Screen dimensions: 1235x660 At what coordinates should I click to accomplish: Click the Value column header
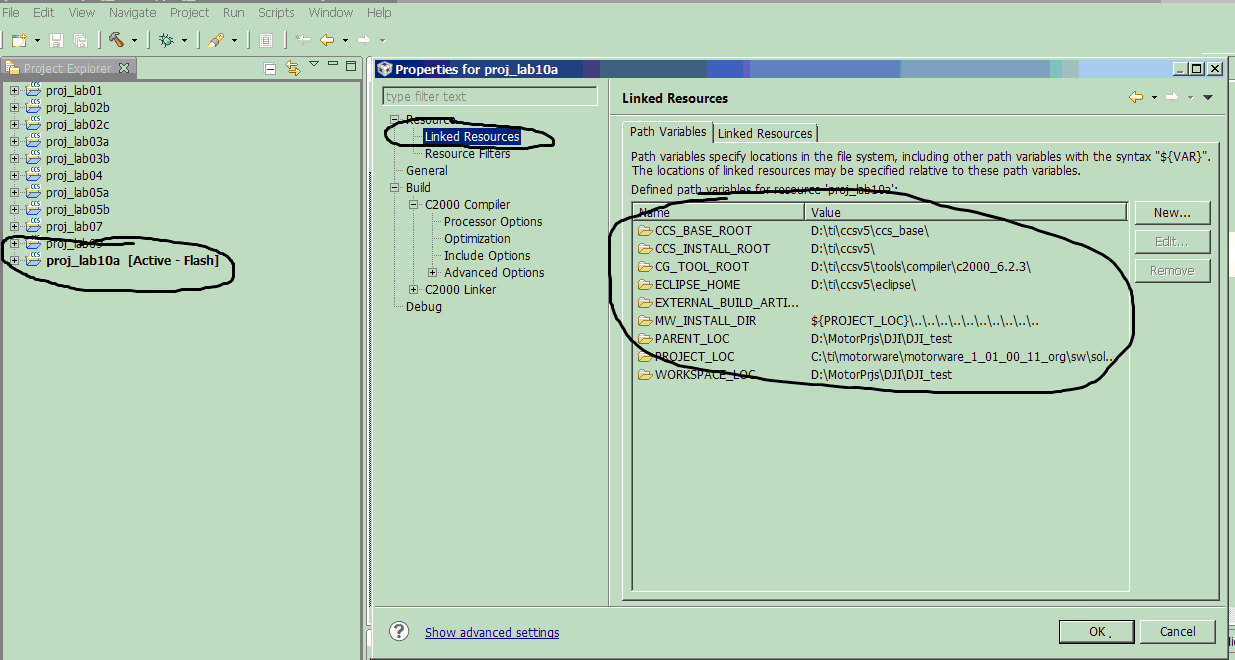pos(966,212)
